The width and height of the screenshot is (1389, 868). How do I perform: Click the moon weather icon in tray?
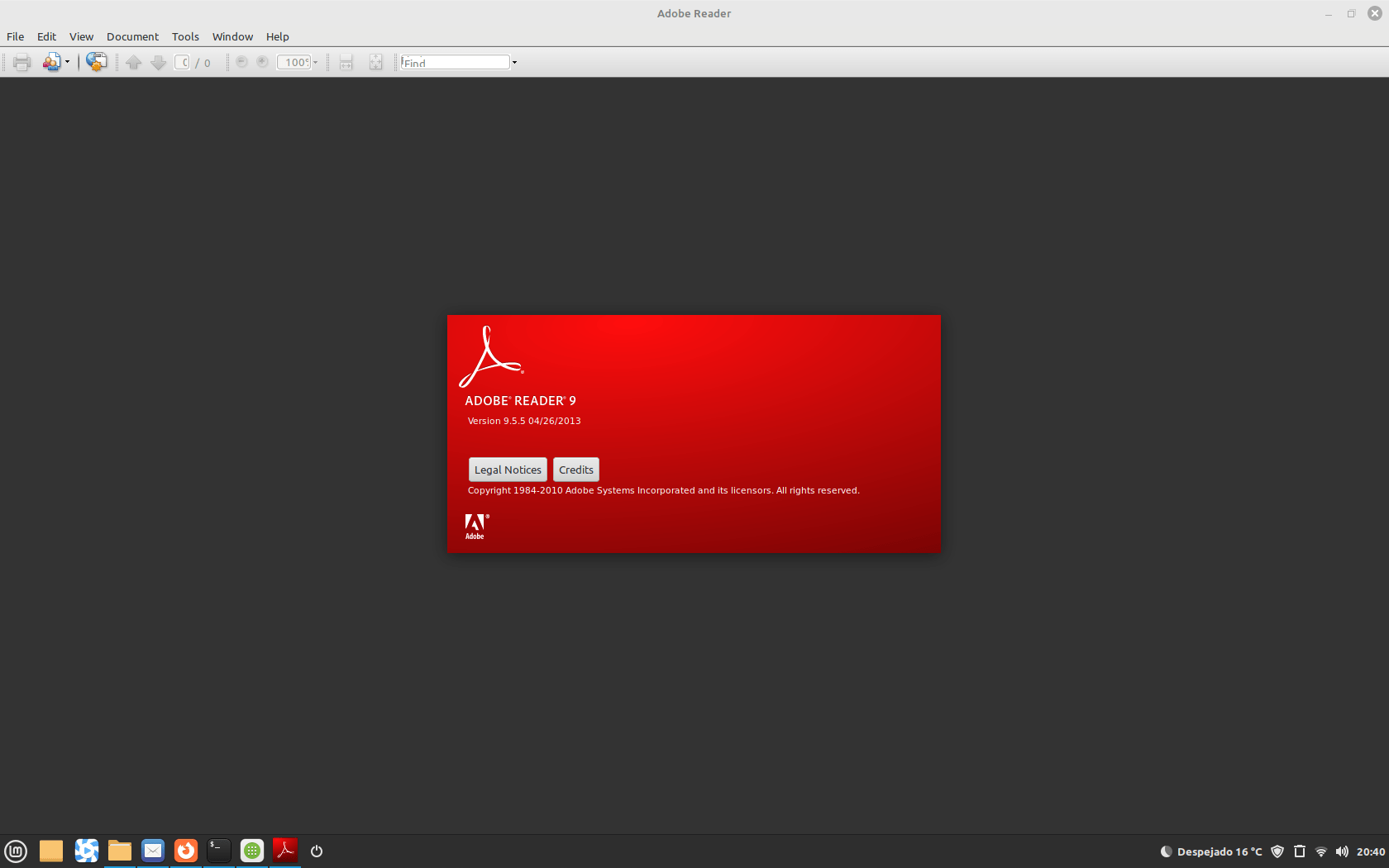[x=1166, y=851]
